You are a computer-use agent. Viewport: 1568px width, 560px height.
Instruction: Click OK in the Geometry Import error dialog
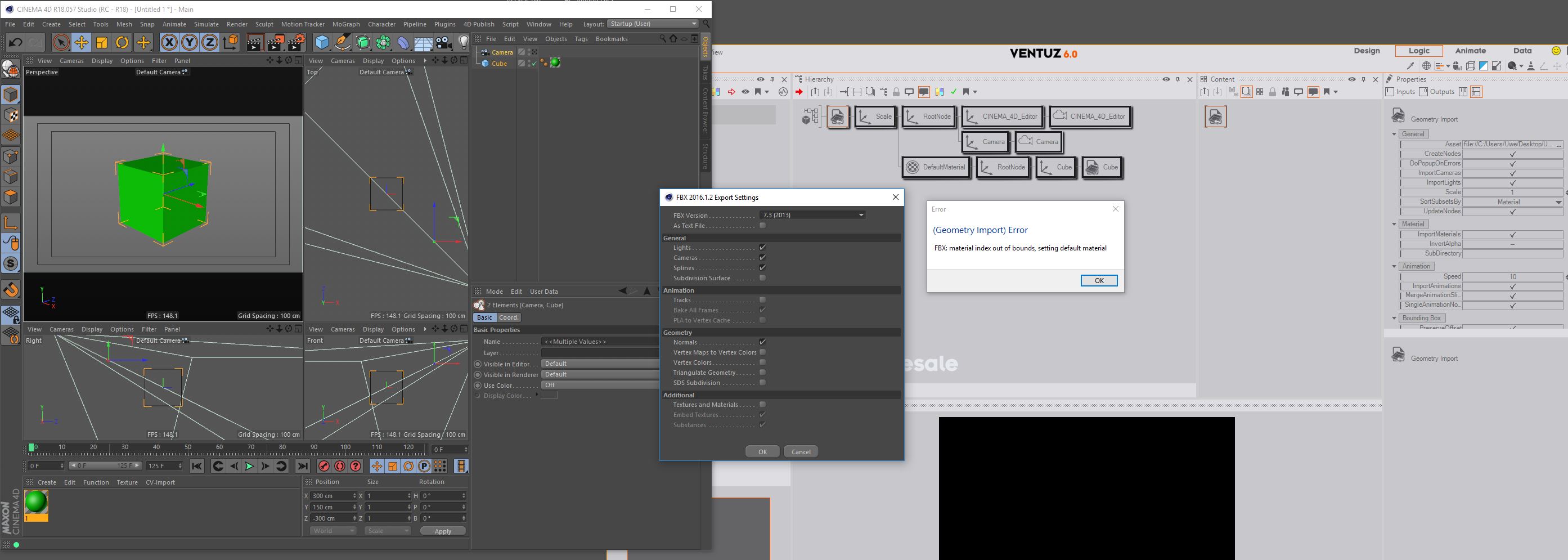1099,281
